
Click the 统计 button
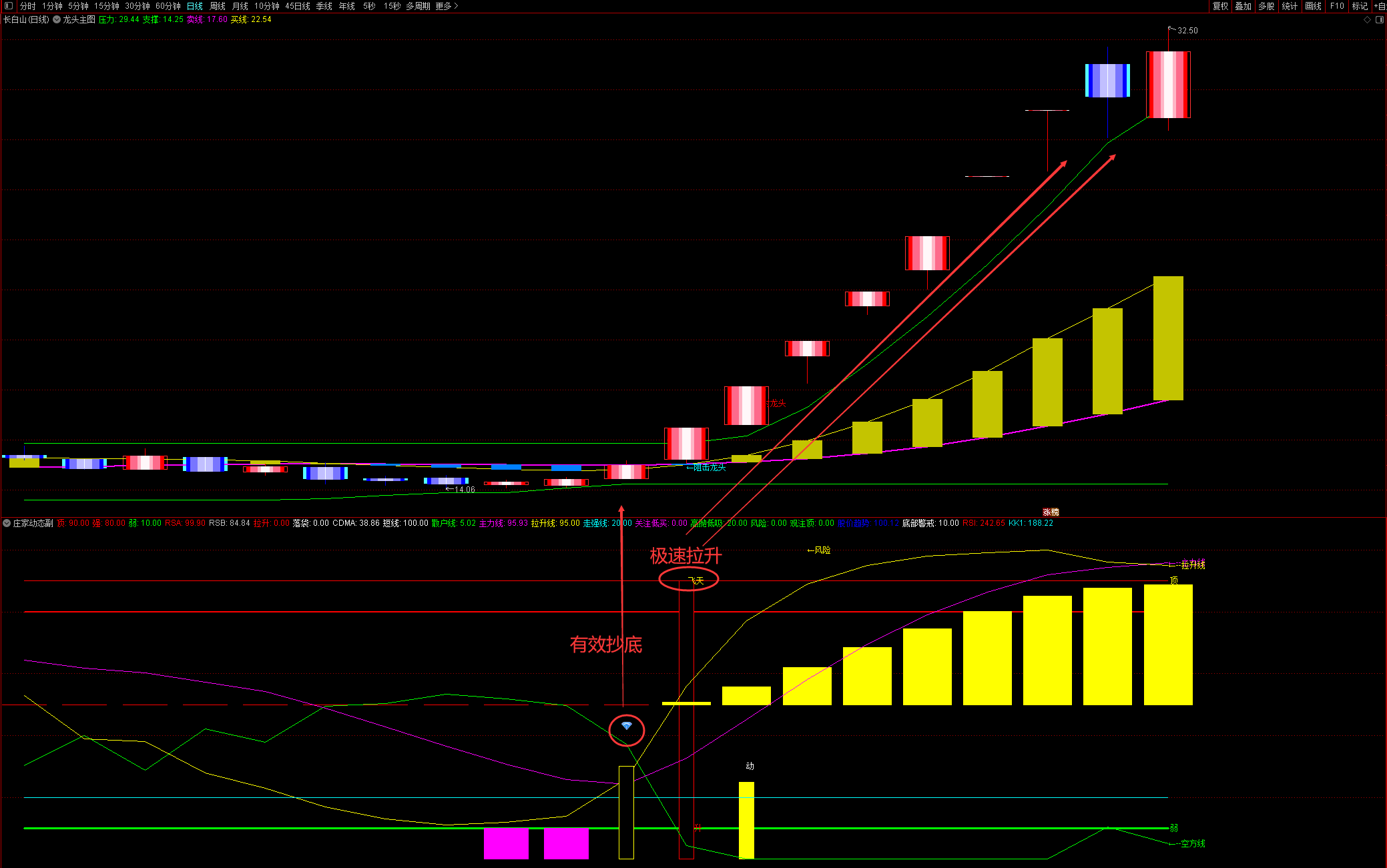[x=1290, y=6]
